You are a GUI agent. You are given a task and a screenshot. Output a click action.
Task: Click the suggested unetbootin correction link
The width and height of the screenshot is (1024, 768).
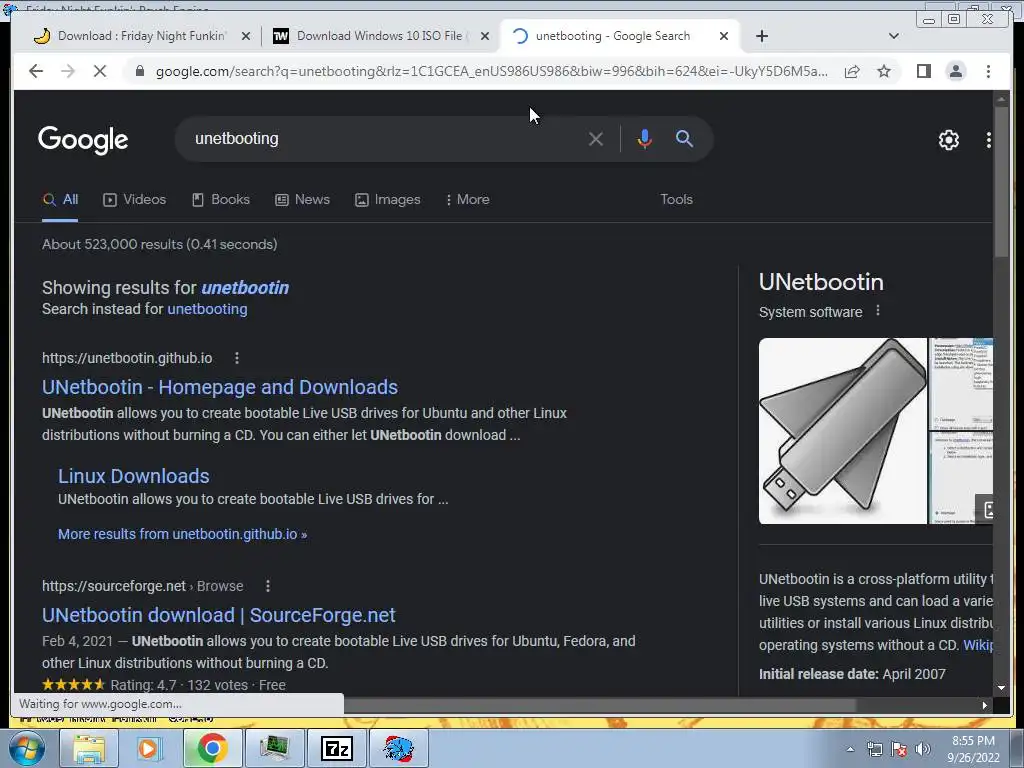[x=245, y=288]
